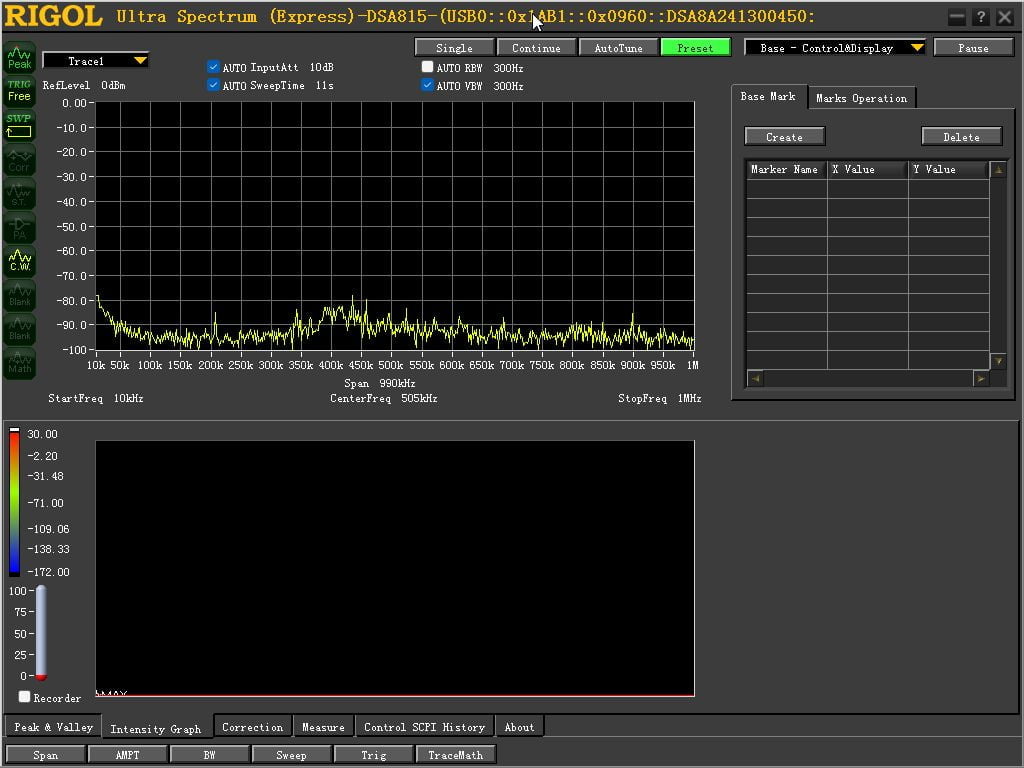Click the Peak search icon
The width and height of the screenshot is (1024, 768).
(20, 58)
